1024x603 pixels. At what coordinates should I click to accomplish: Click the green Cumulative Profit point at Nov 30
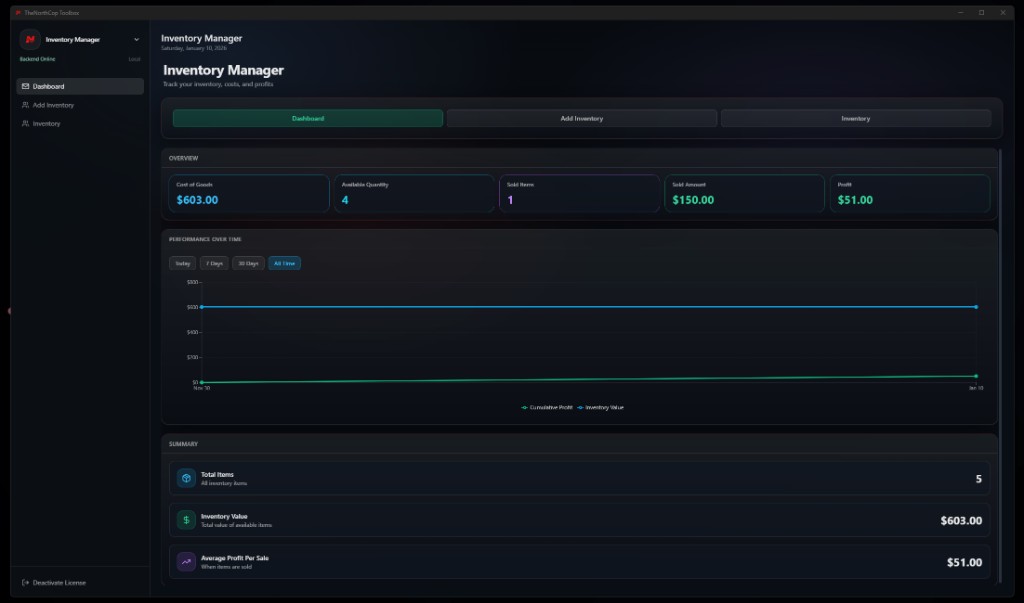coord(202,382)
